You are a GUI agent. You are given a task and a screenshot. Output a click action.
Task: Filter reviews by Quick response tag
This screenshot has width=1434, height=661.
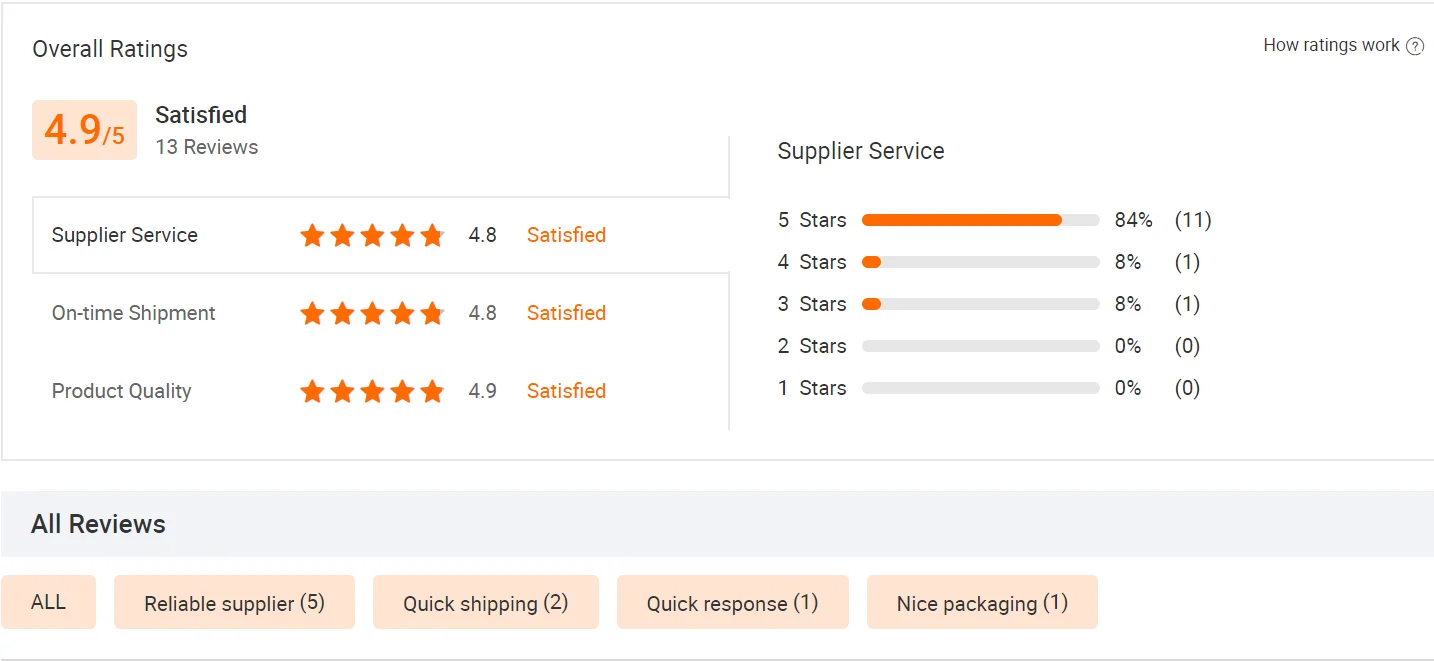click(732, 603)
